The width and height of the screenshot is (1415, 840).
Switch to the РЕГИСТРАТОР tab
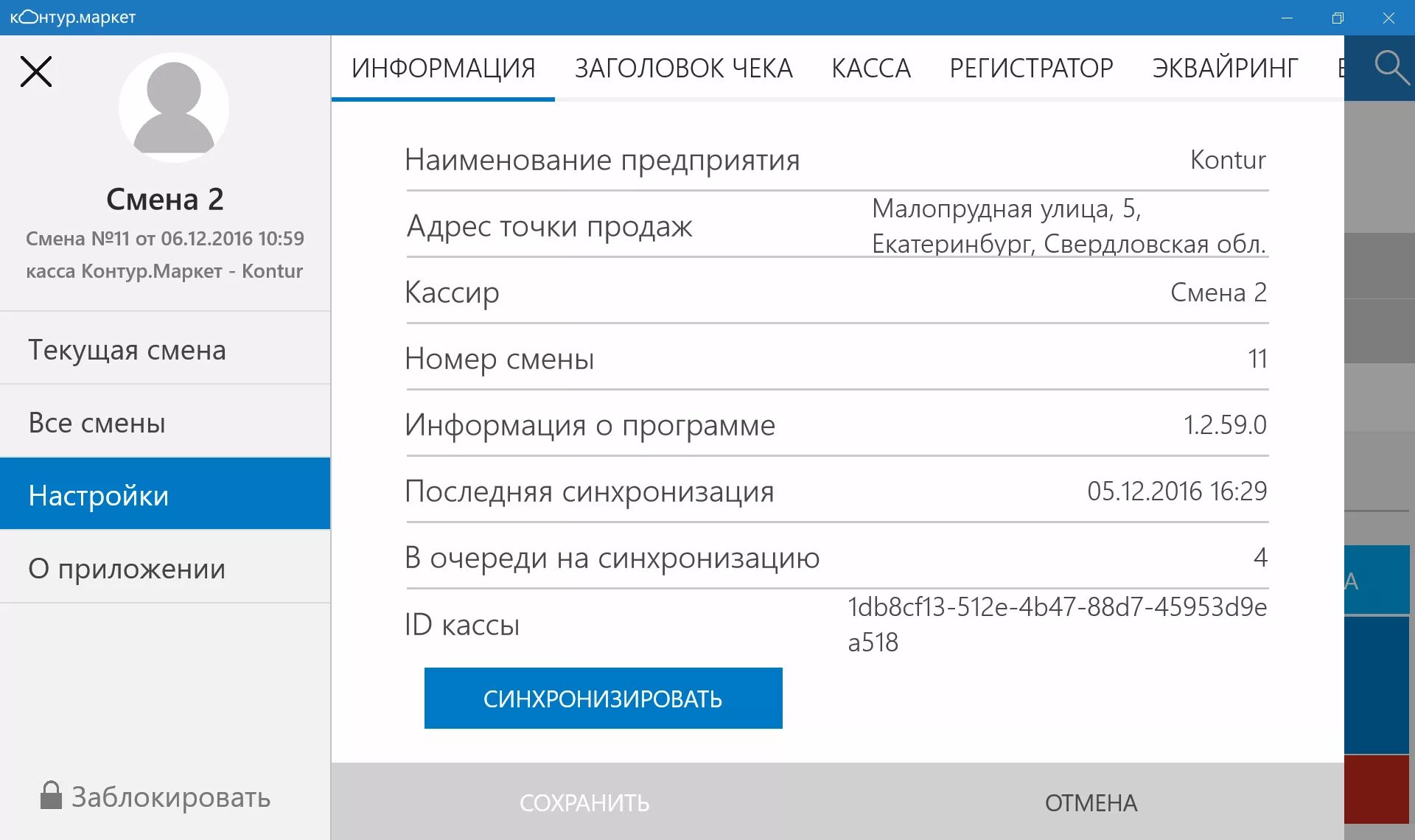click(x=1031, y=68)
